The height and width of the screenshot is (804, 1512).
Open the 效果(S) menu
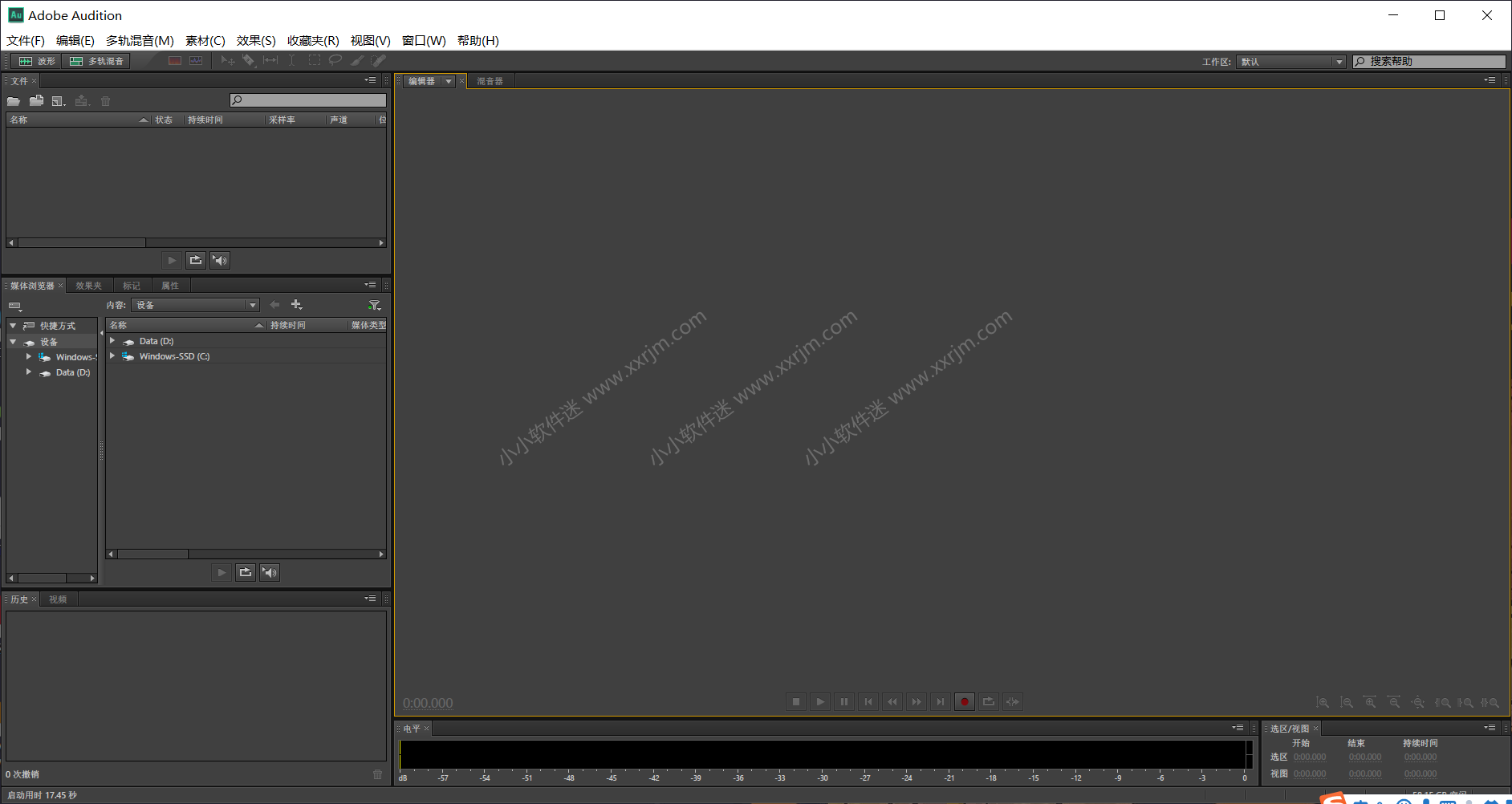click(256, 41)
